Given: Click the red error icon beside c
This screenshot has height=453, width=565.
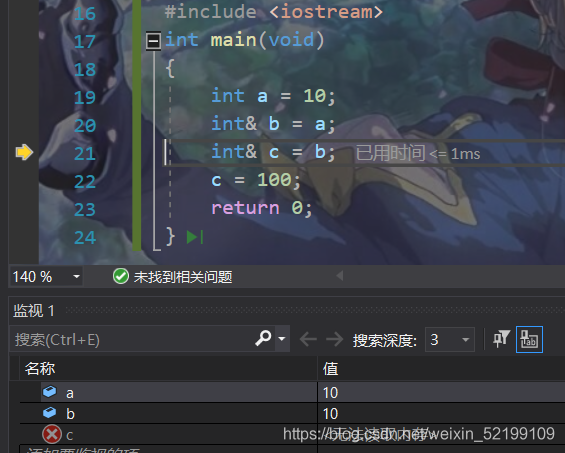Looking at the screenshot, I should click(x=52, y=434).
